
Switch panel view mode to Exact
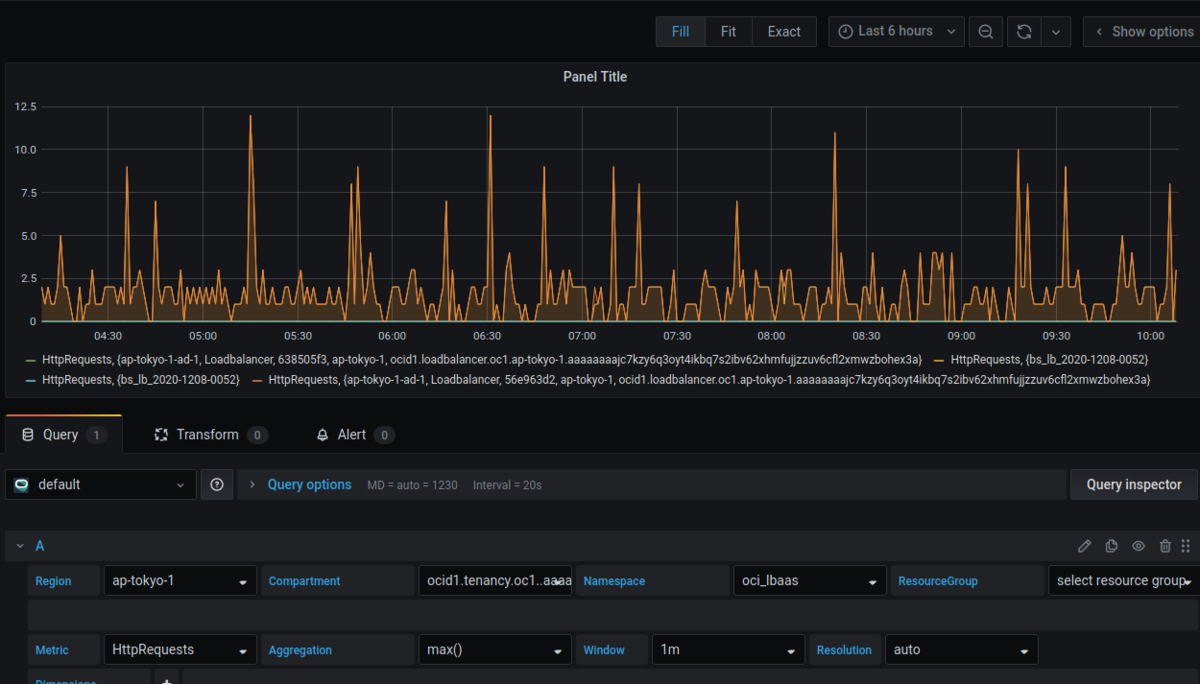point(784,32)
